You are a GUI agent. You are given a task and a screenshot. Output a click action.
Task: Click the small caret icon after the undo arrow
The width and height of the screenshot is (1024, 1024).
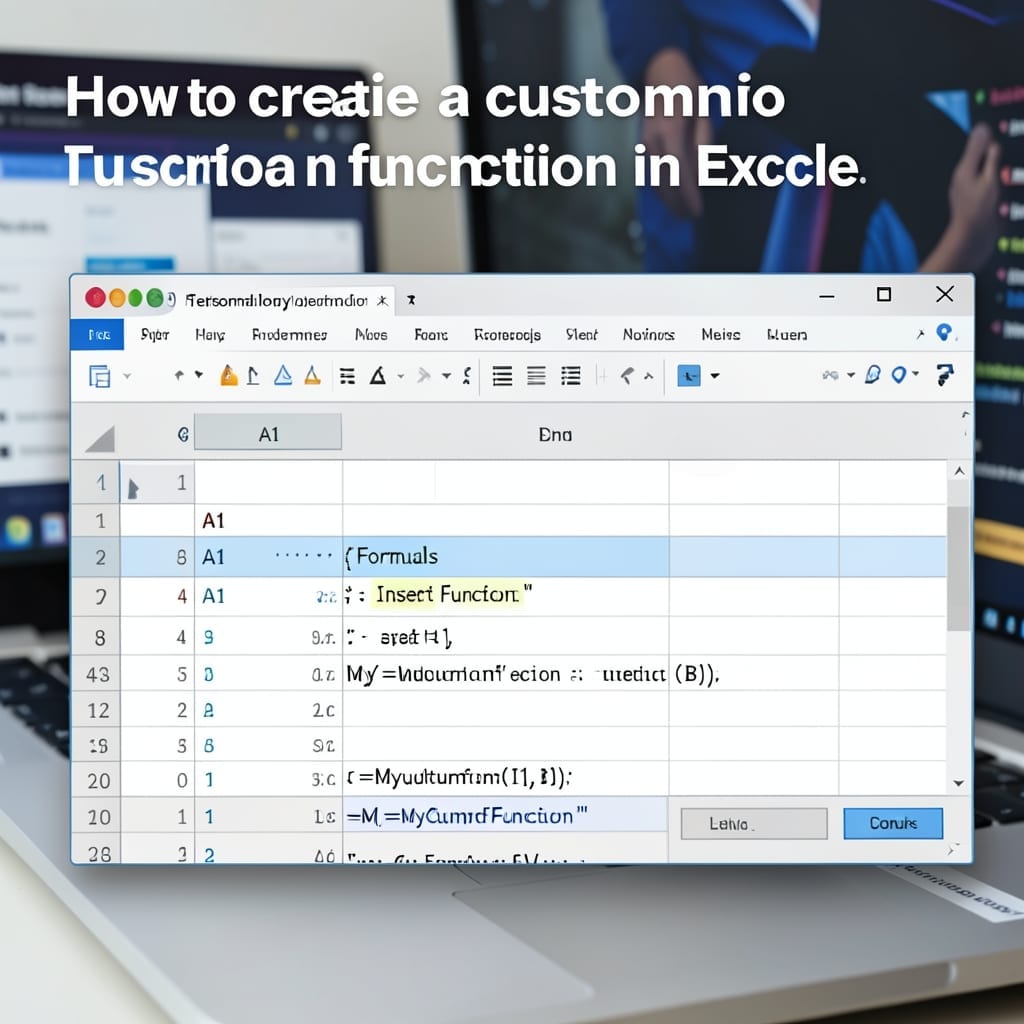[x=648, y=376]
